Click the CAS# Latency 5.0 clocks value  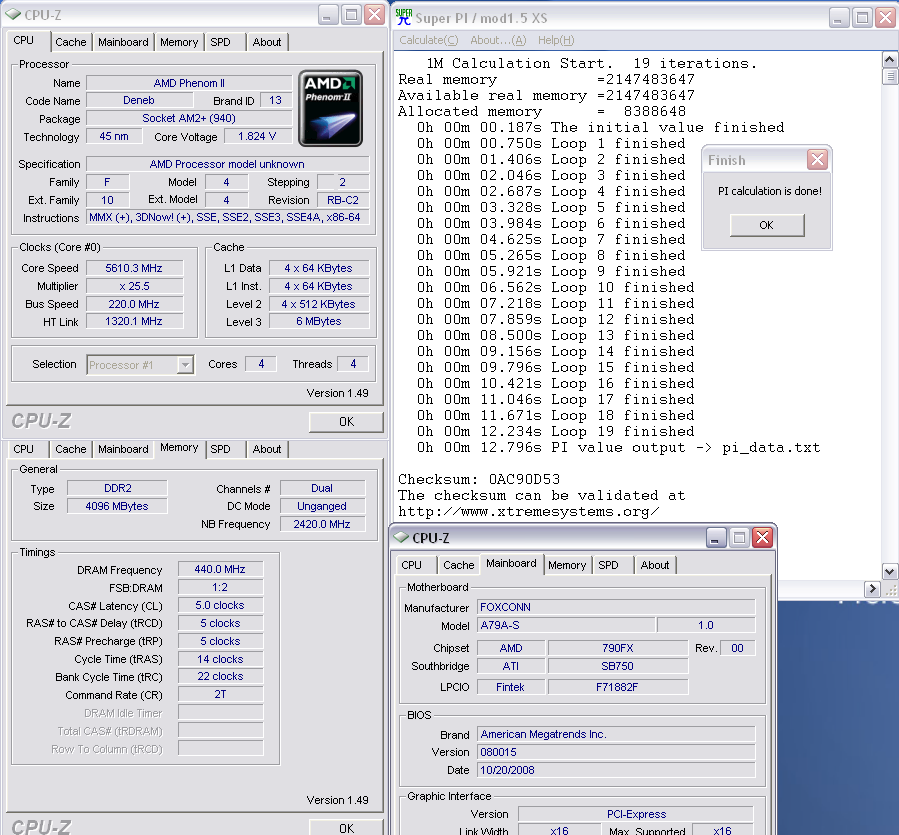[220, 606]
